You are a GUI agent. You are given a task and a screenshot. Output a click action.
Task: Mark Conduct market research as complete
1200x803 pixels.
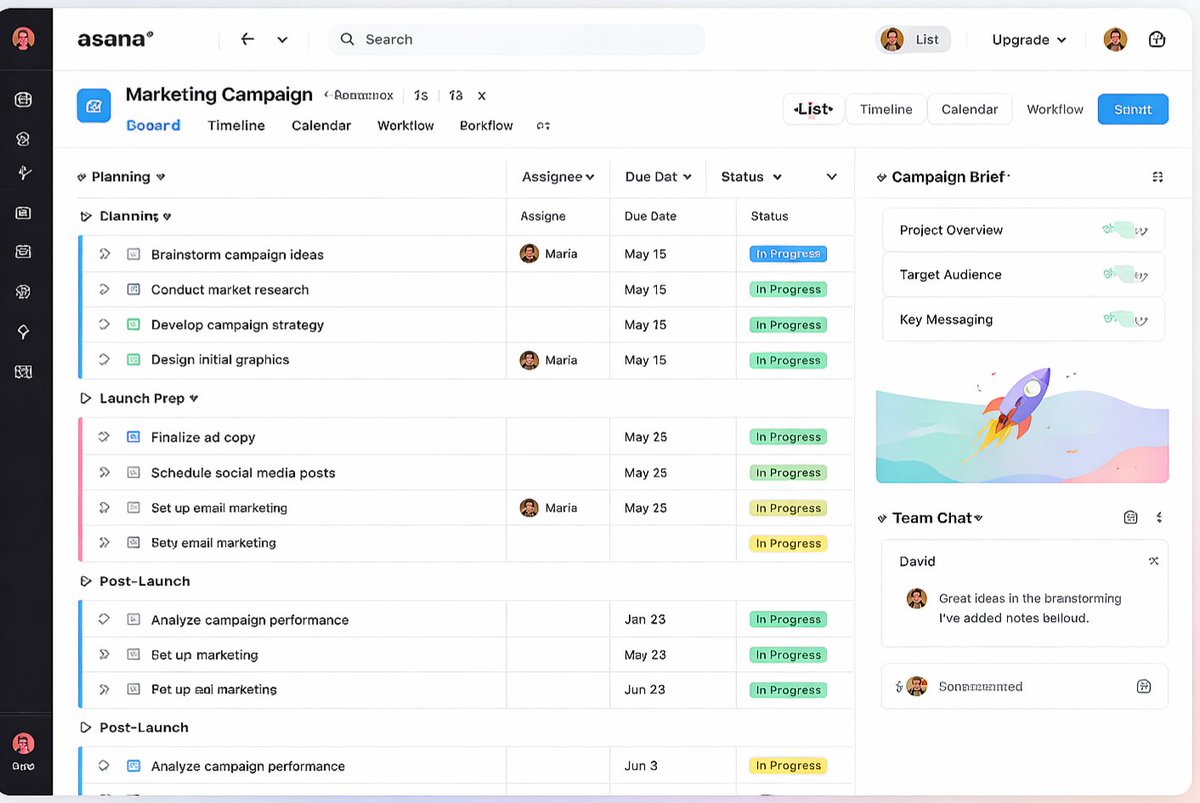tap(104, 289)
